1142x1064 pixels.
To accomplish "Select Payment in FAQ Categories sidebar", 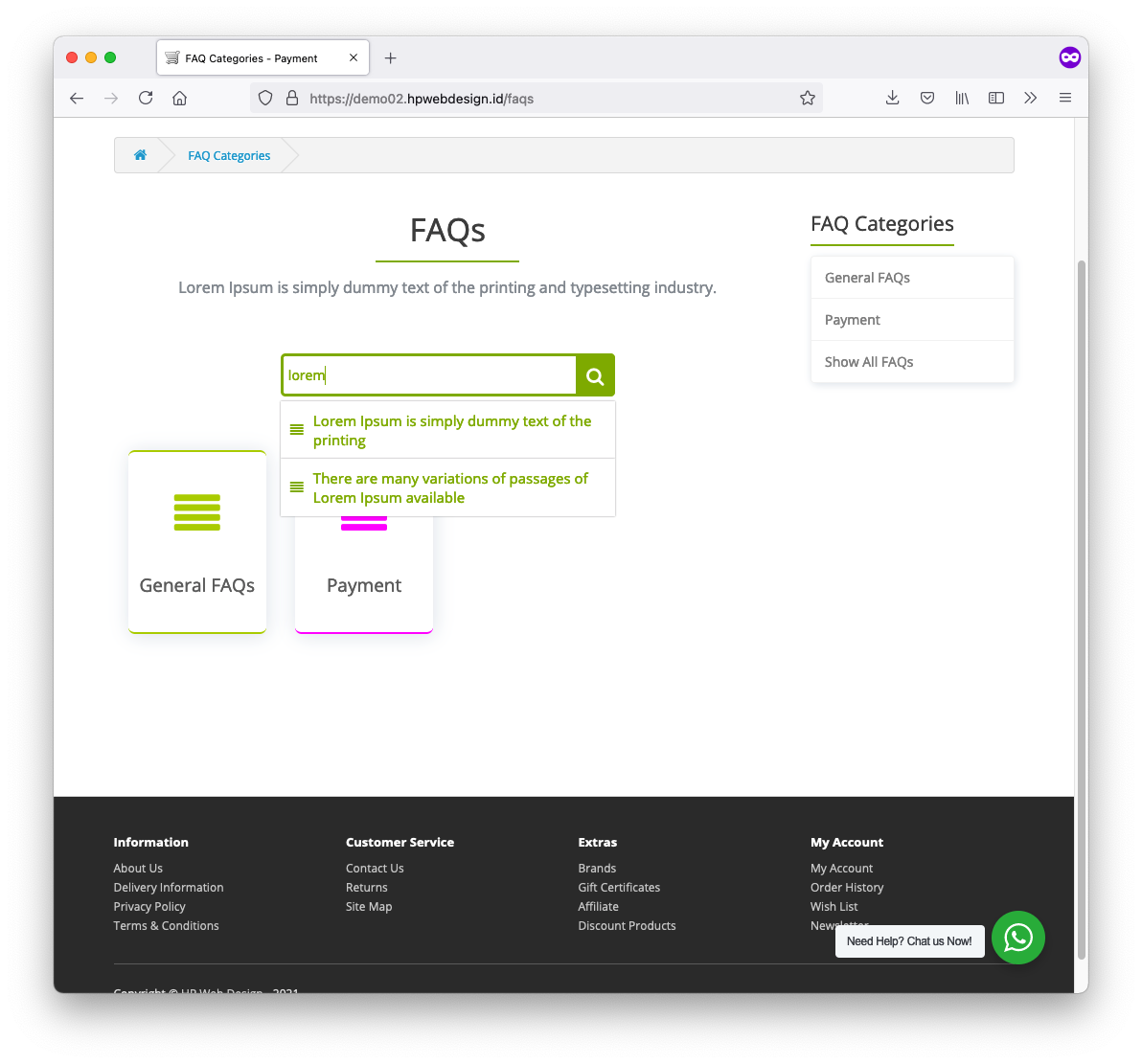I will pyautogui.click(x=853, y=320).
